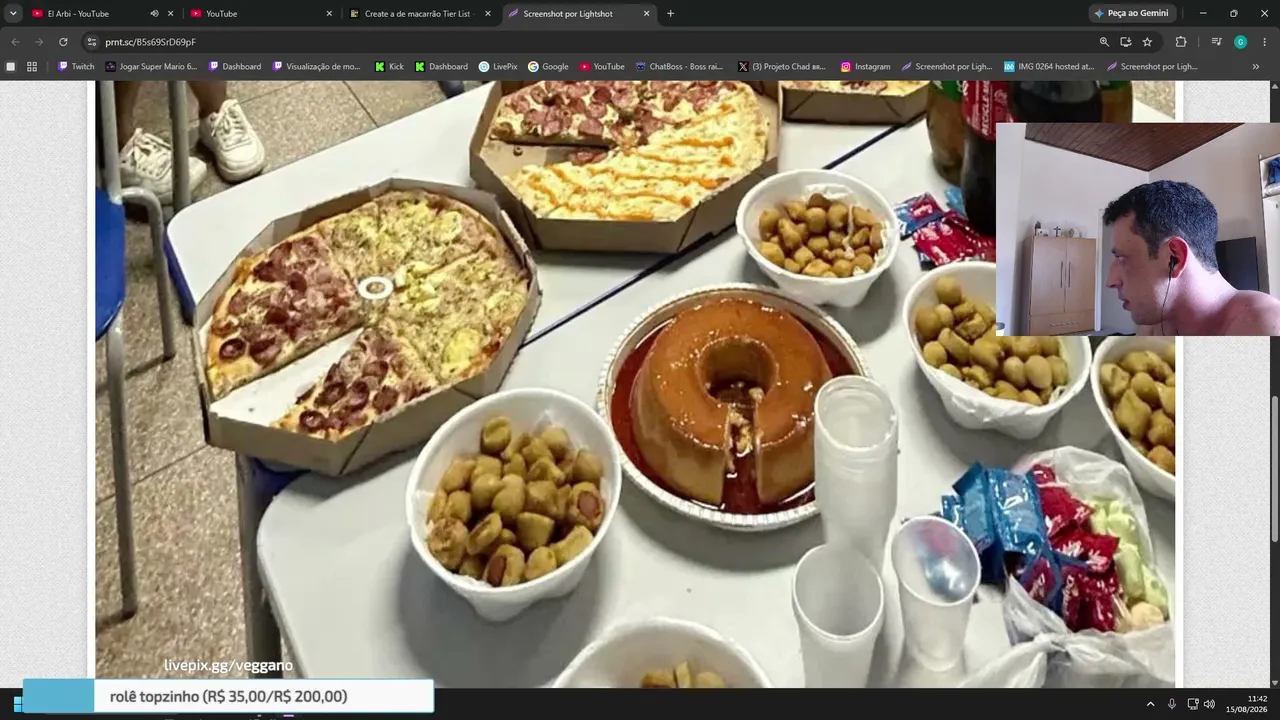Show hidden system tray icons
Screen dimensions: 1280x720
click(1150, 704)
